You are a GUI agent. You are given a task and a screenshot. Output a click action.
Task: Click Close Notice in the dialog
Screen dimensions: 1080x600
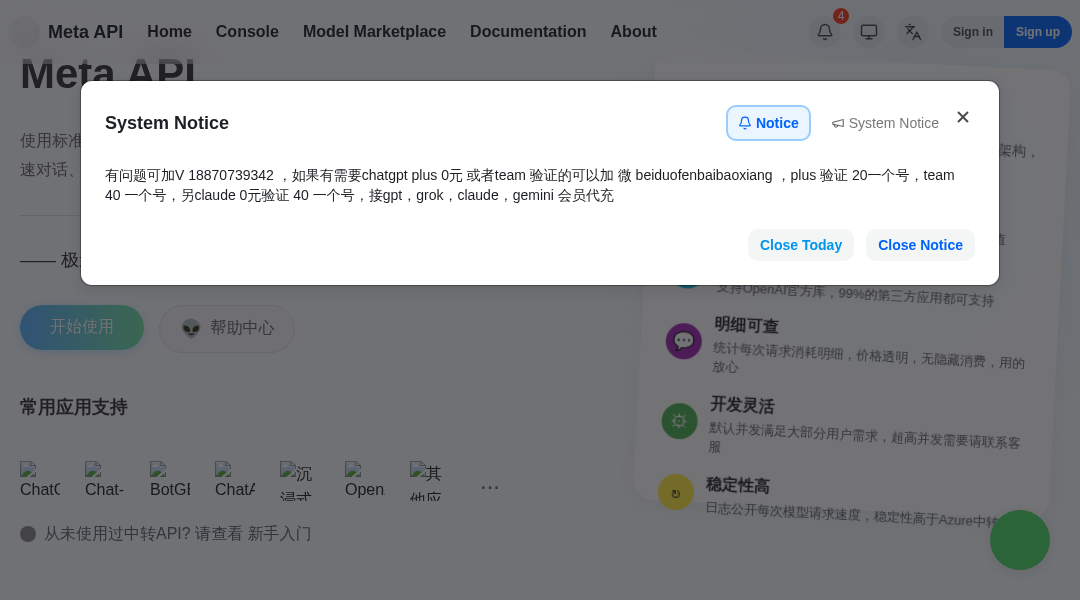(x=920, y=245)
